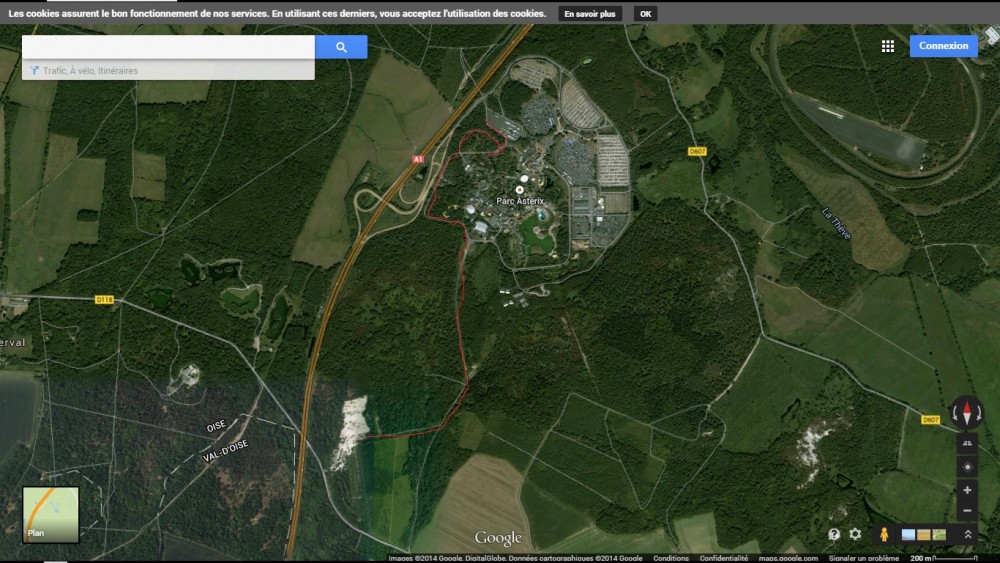Viewport: 1000px width, 563px height.
Task: Click the red A1 highway shield
Action: click(x=418, y=159)
